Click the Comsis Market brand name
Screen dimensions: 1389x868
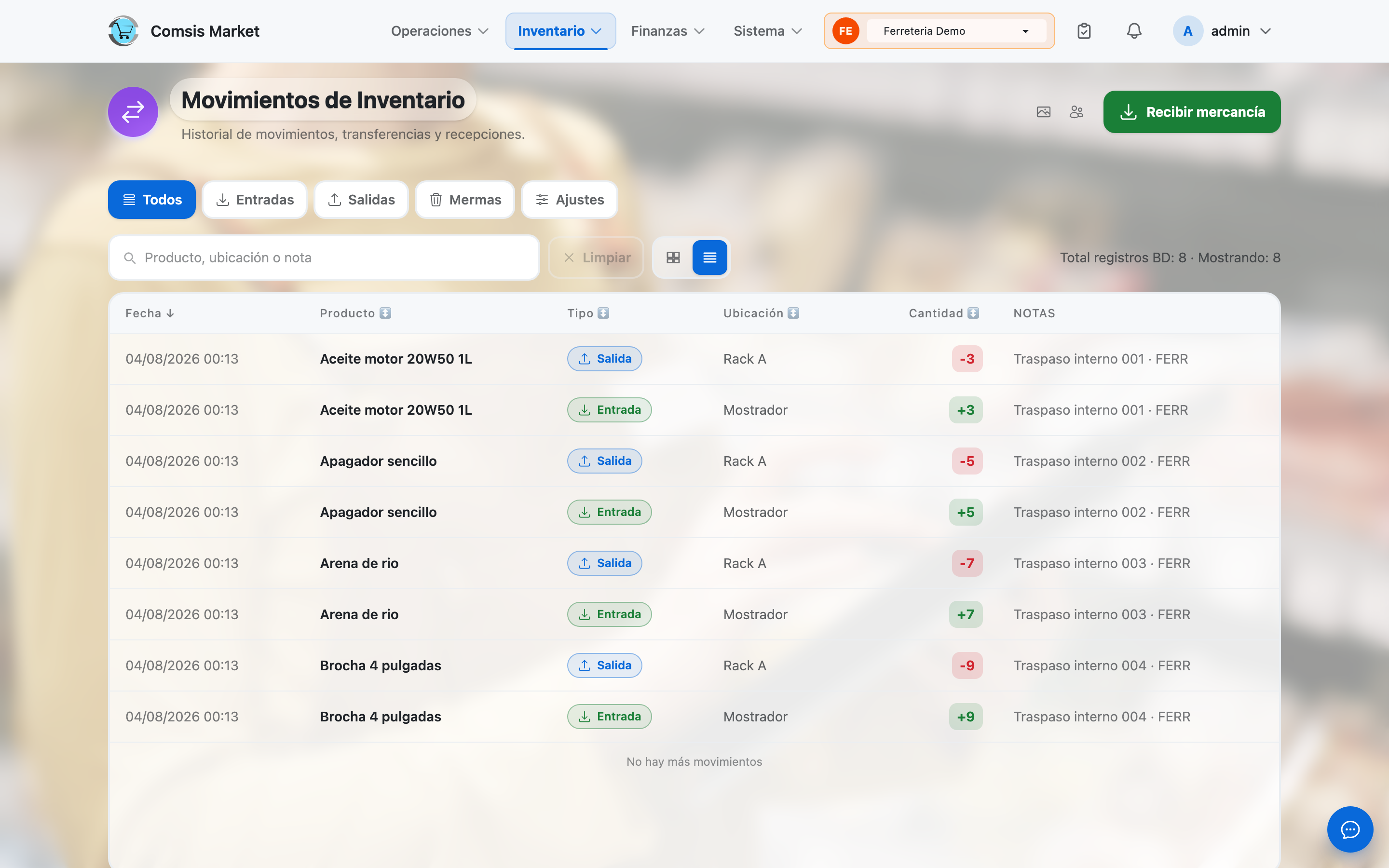[x=205, y=31]
